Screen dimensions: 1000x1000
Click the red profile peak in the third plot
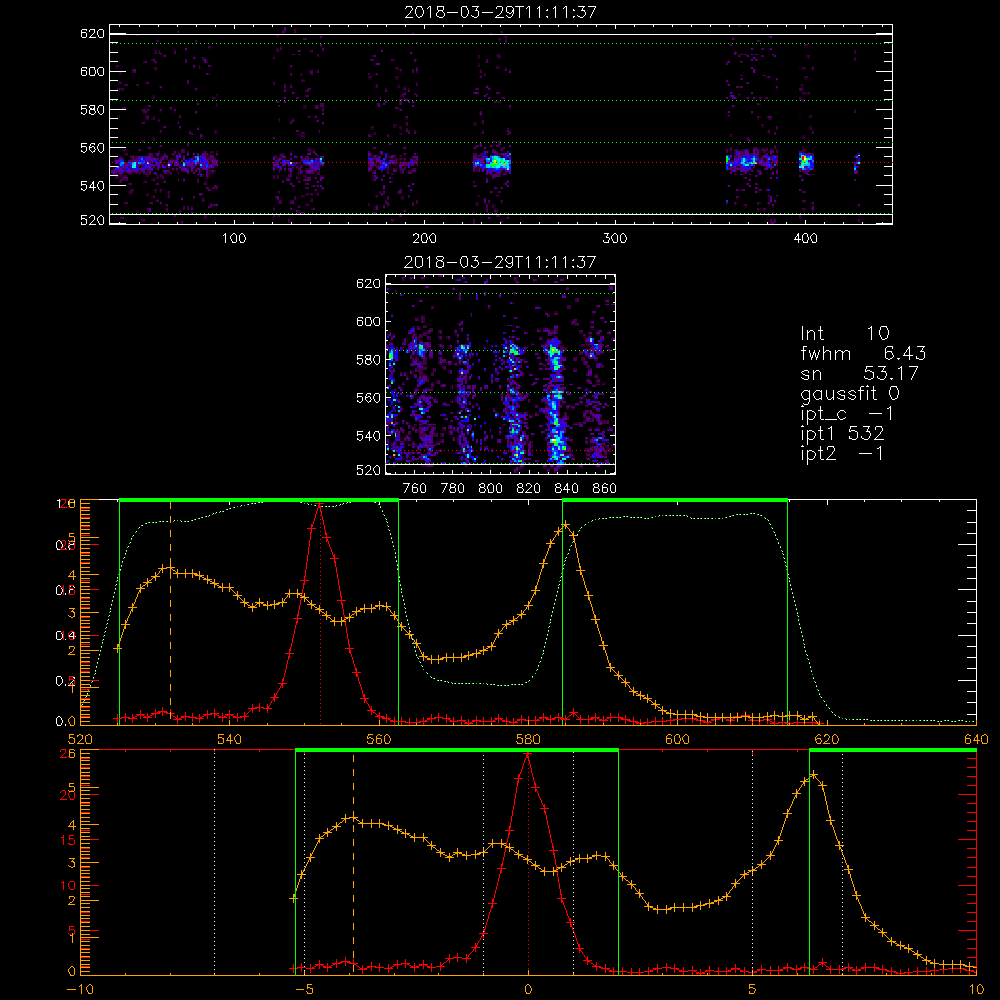tap(320, 506)
